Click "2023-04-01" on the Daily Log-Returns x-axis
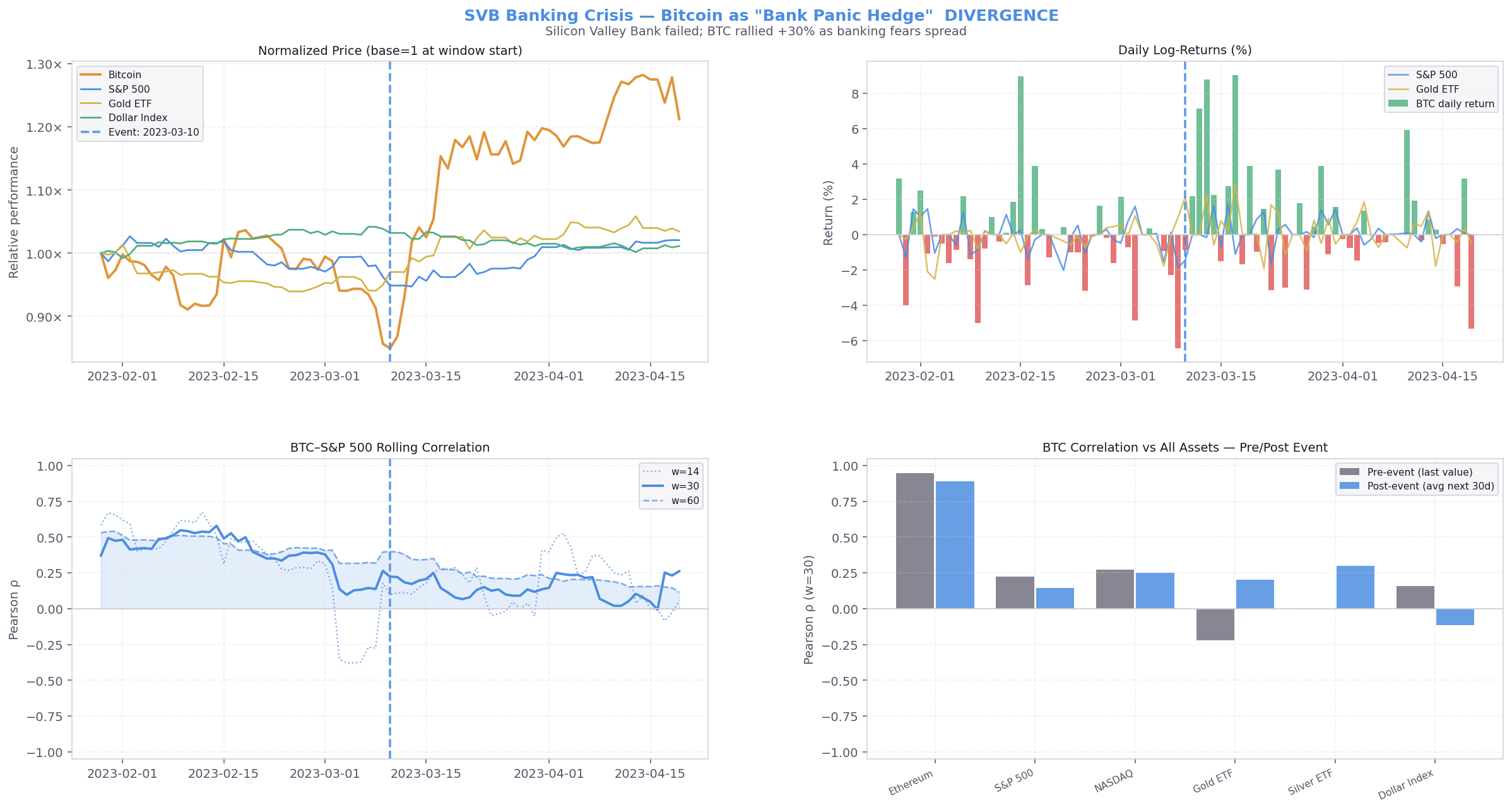Screen dimensions: 1512x810 pyautogui.click(x=1342, y=377)
